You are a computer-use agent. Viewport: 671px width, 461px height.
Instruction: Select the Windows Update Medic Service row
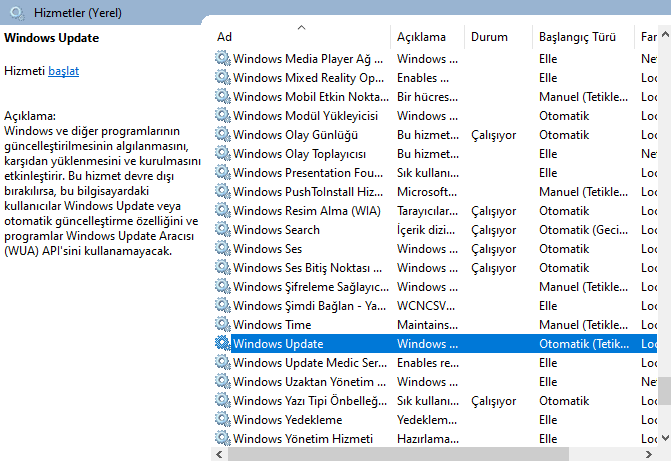point(435,363)
